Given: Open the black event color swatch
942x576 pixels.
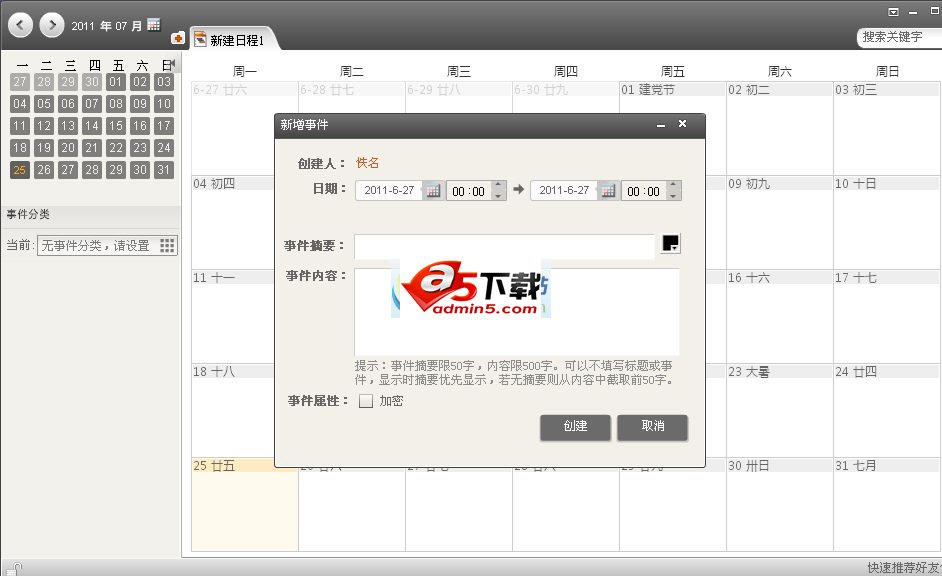Looking at the screenshot, I should 670,243.
